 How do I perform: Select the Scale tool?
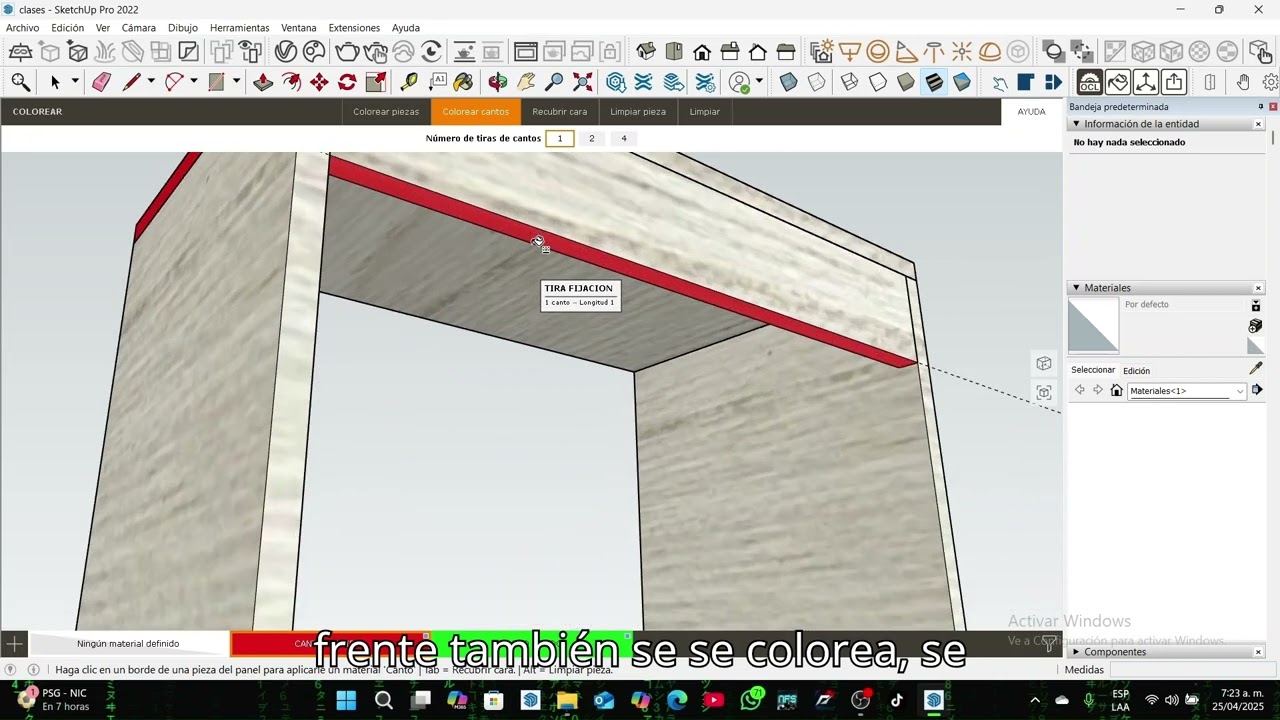click(x=376, y=82)
